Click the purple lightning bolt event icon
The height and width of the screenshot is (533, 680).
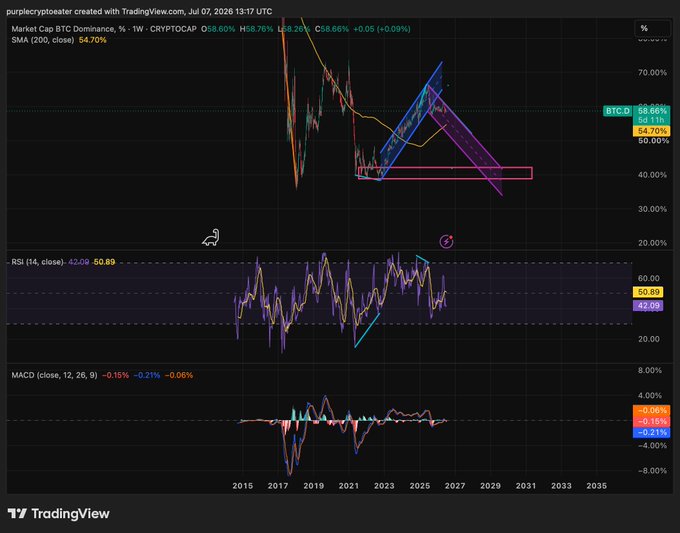(x=447, y=241)
